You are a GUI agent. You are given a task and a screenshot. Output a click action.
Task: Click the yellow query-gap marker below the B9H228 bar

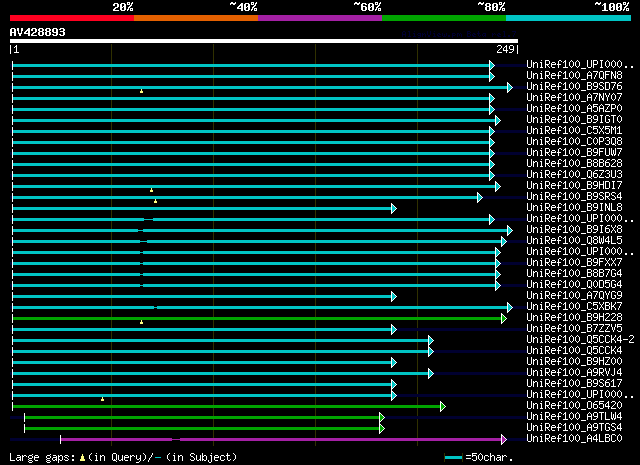142,323
